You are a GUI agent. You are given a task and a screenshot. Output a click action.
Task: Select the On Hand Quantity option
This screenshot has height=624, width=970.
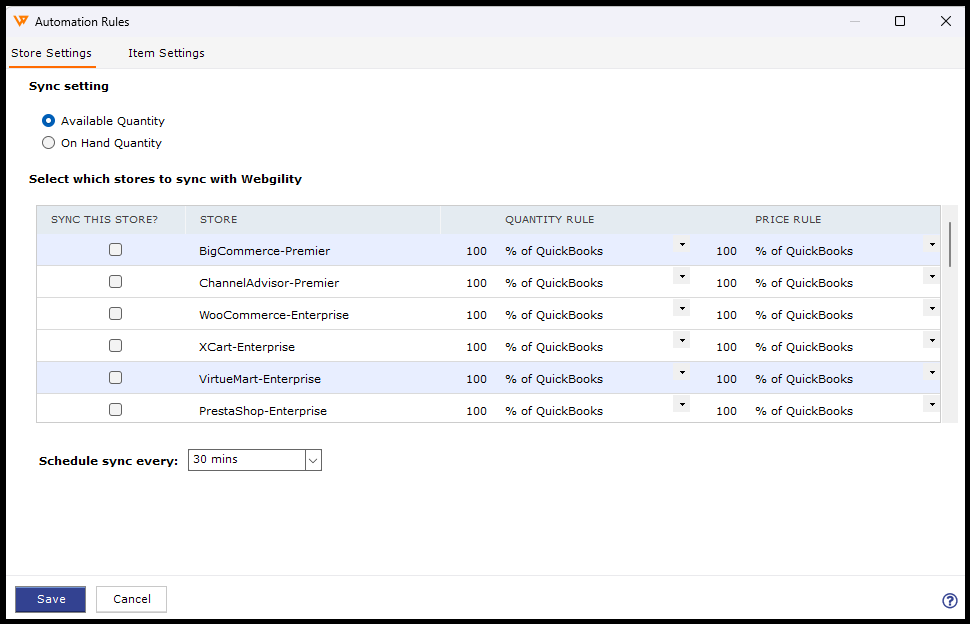49,143
